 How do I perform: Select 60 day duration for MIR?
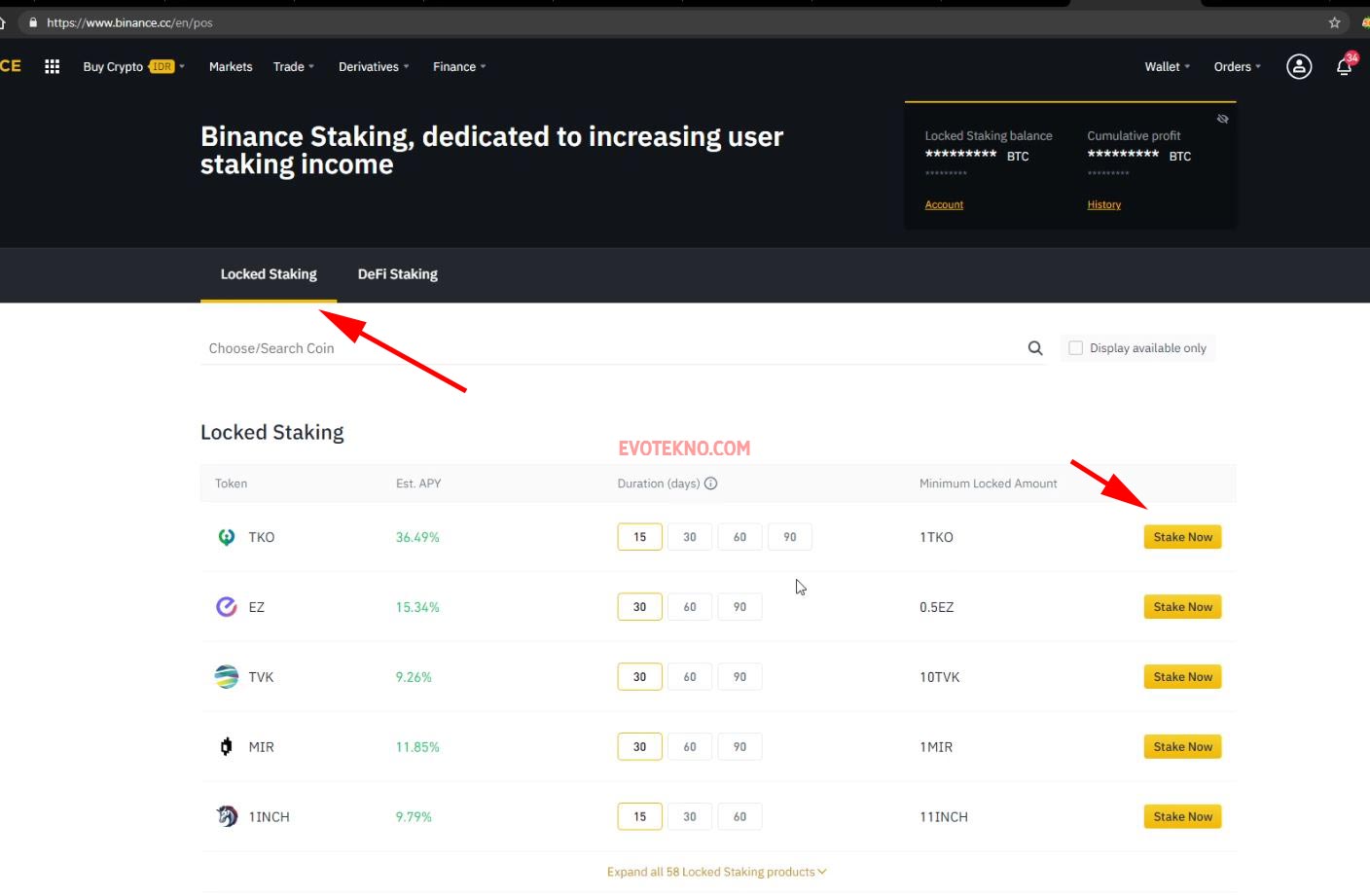point(690,747)
